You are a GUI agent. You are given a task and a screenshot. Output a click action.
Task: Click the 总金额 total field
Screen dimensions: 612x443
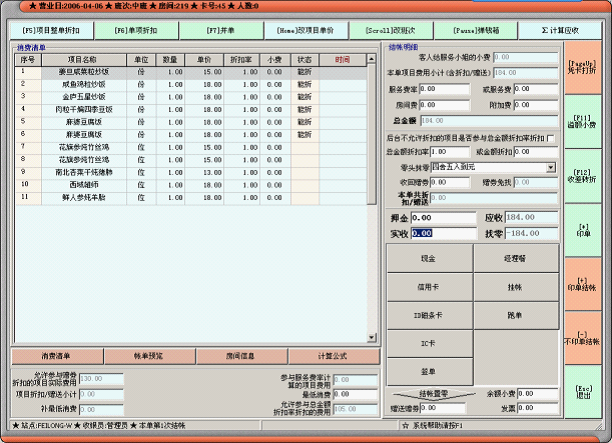pyautogui.click(x=489, y=121)
